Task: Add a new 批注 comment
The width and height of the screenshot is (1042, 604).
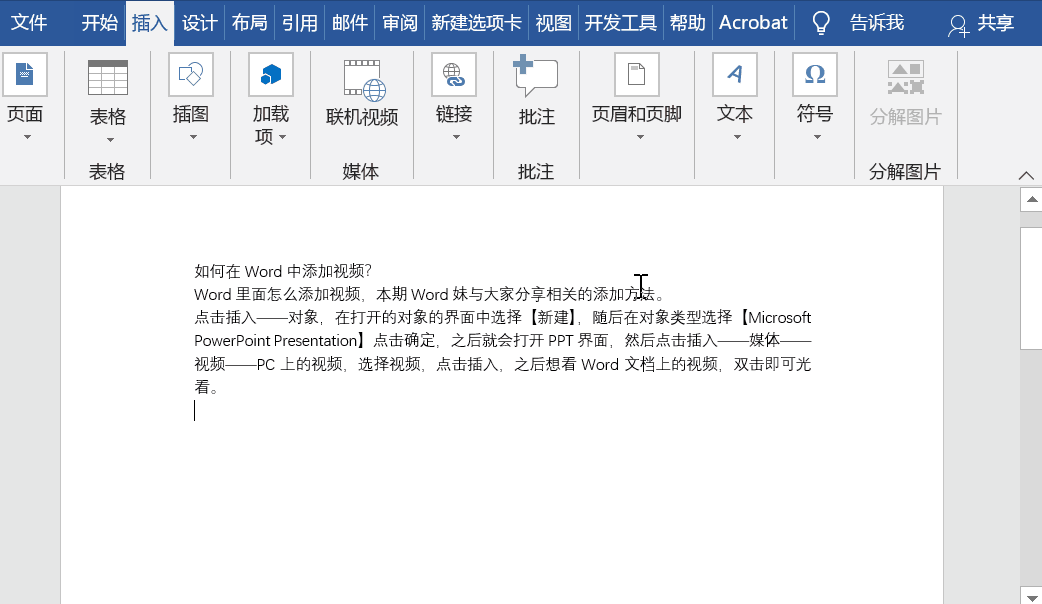Action: click(x=536, y=90)
